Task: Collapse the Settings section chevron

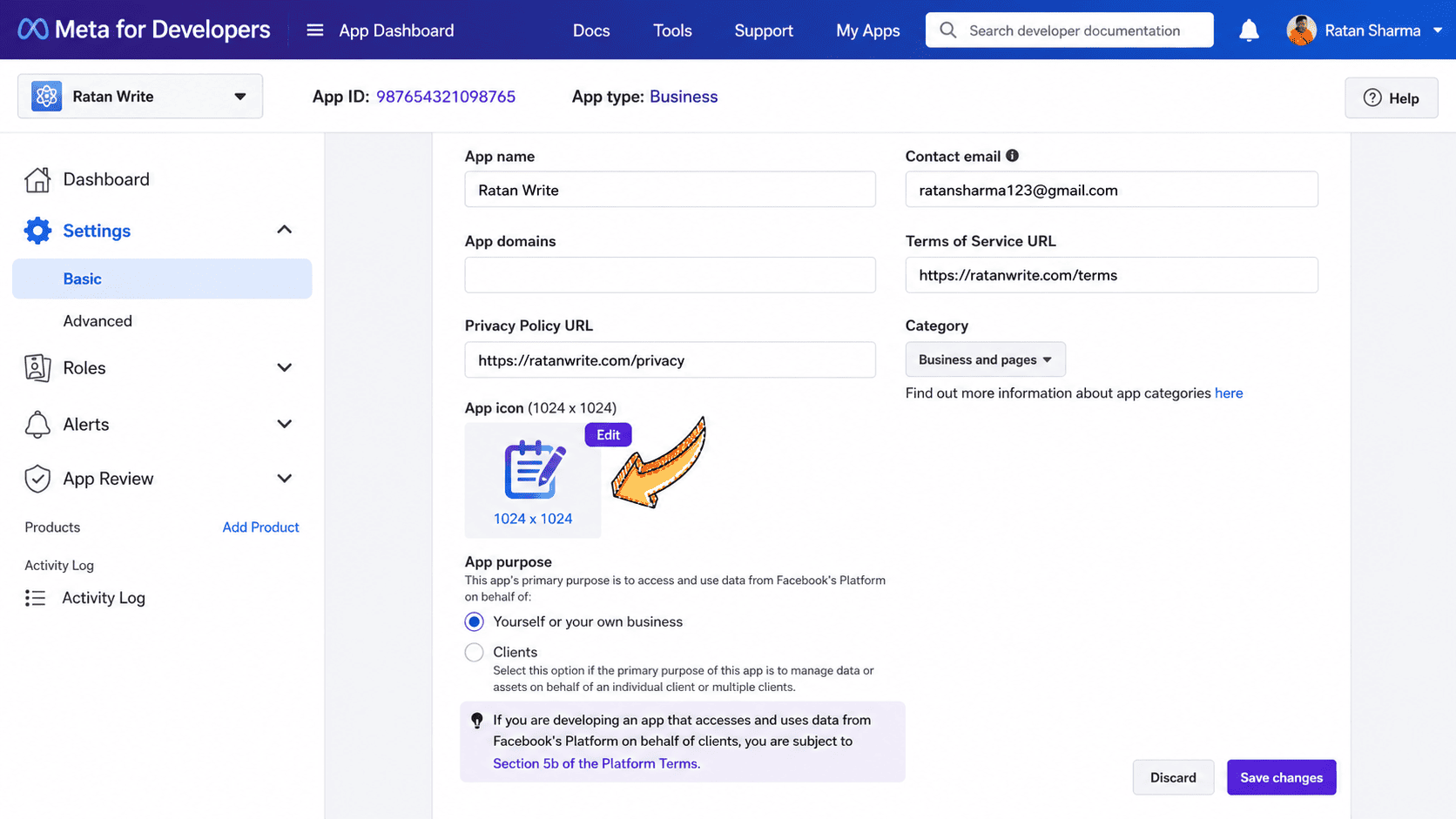Action: pos(284,230)
